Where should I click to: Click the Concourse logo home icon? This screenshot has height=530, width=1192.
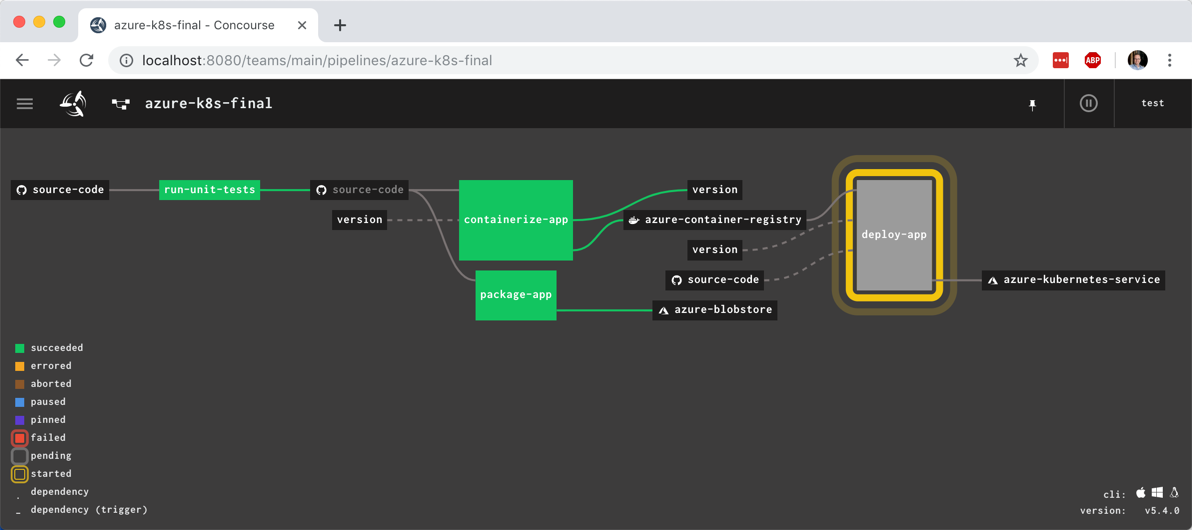[73, 104]
